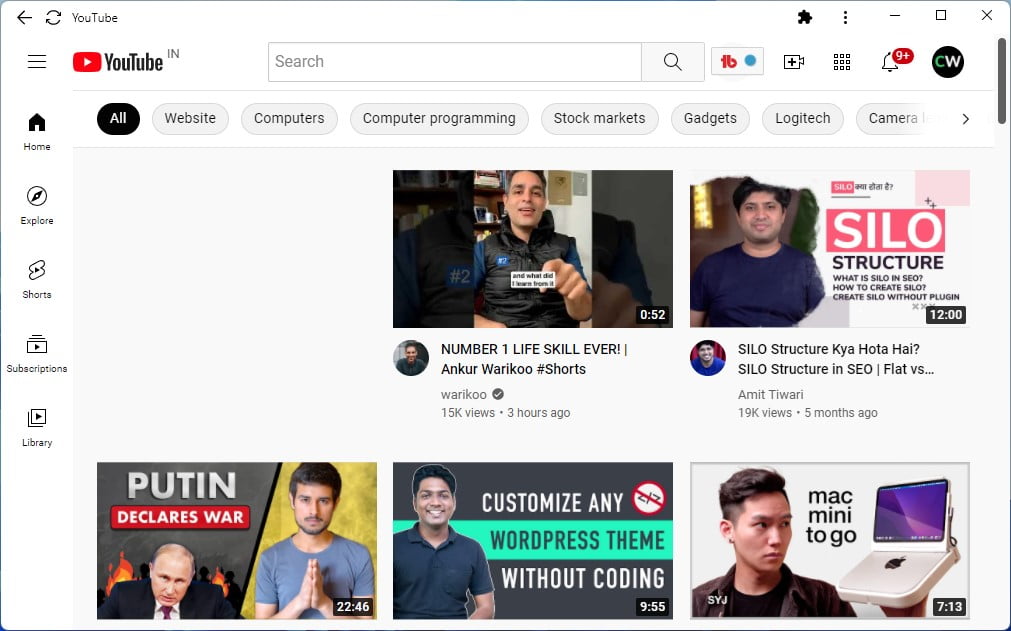The height and width of the screenshot is (631, 1011).
Task: Open the extensions puzzle icon
Action: coord(804,17)
